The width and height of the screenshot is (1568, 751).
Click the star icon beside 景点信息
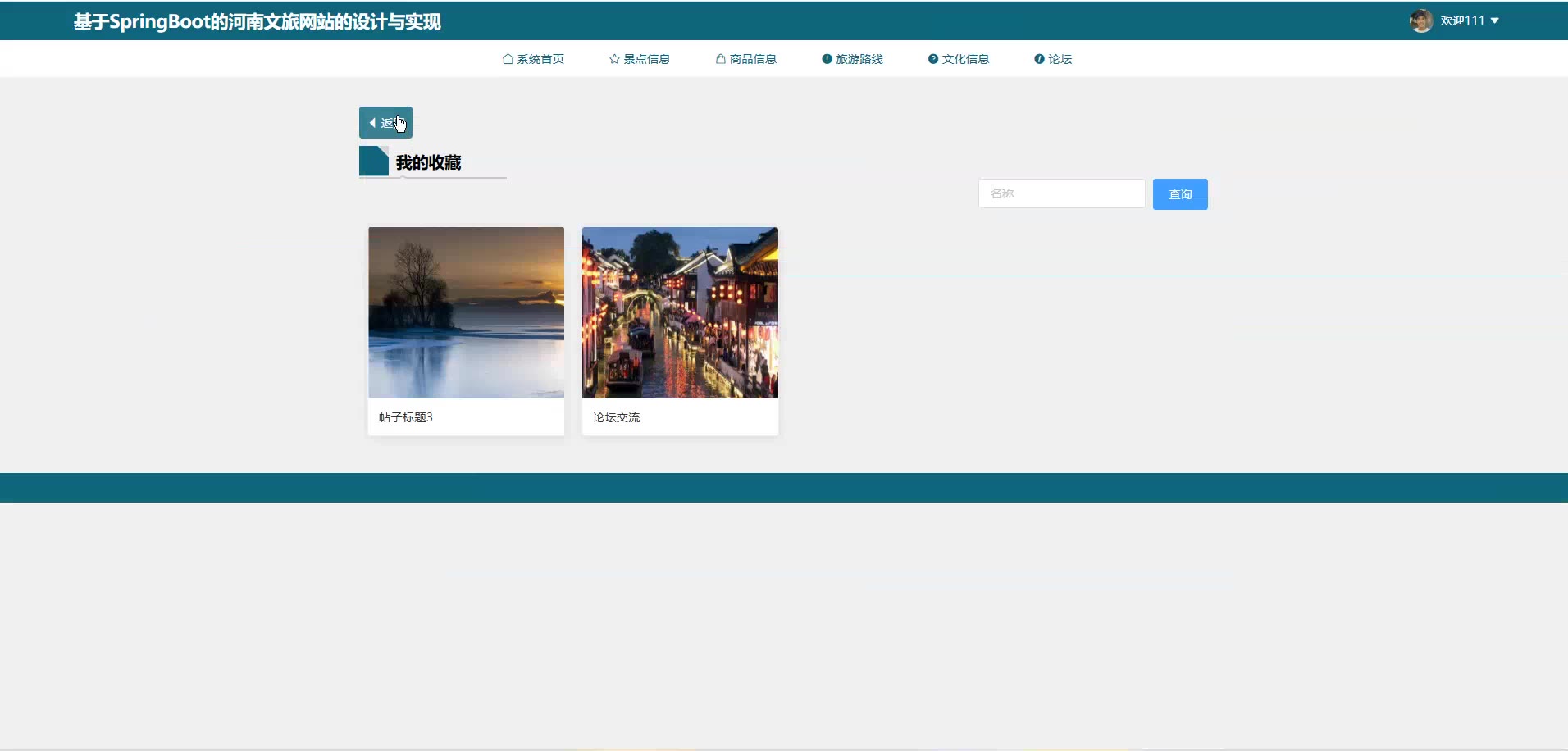tap(614, 59)
